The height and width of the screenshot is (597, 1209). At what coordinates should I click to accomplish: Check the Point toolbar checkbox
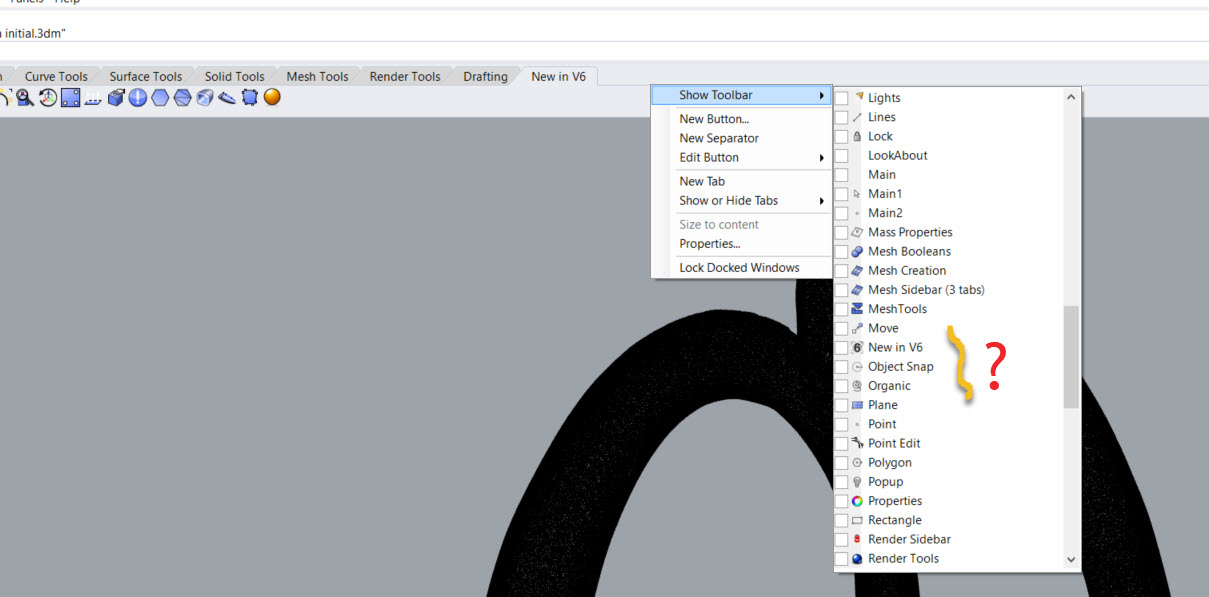coord(842,424)
